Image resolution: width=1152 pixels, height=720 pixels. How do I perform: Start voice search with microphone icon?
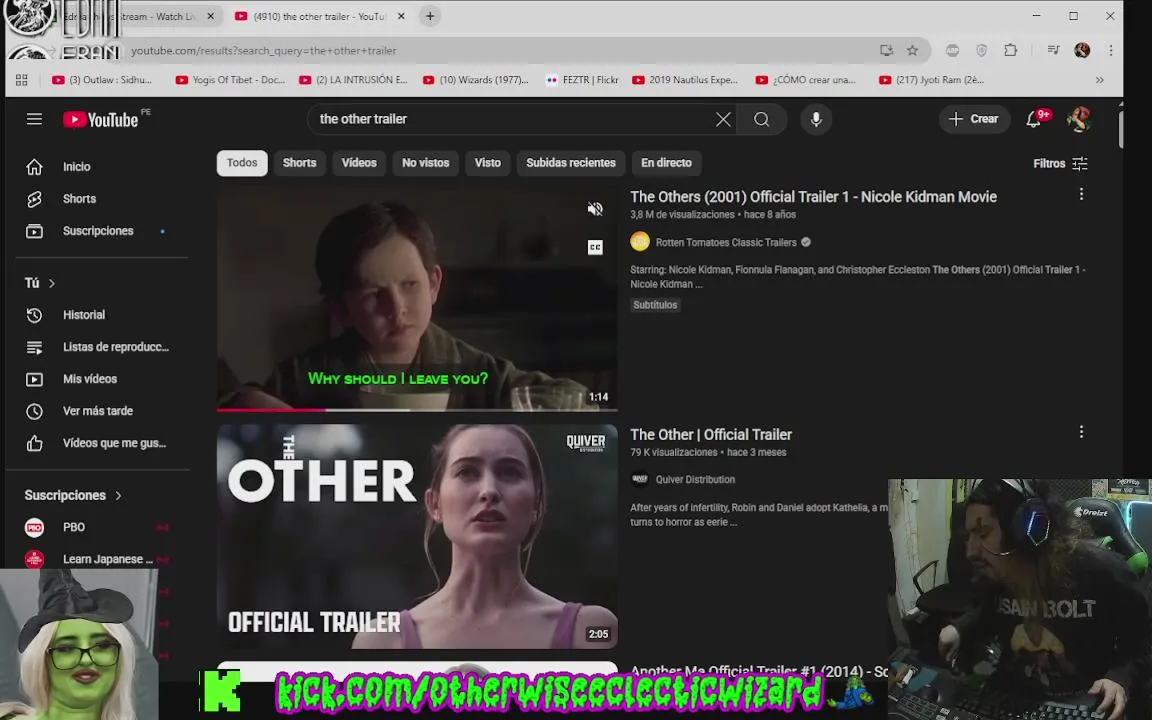[816, 119]
